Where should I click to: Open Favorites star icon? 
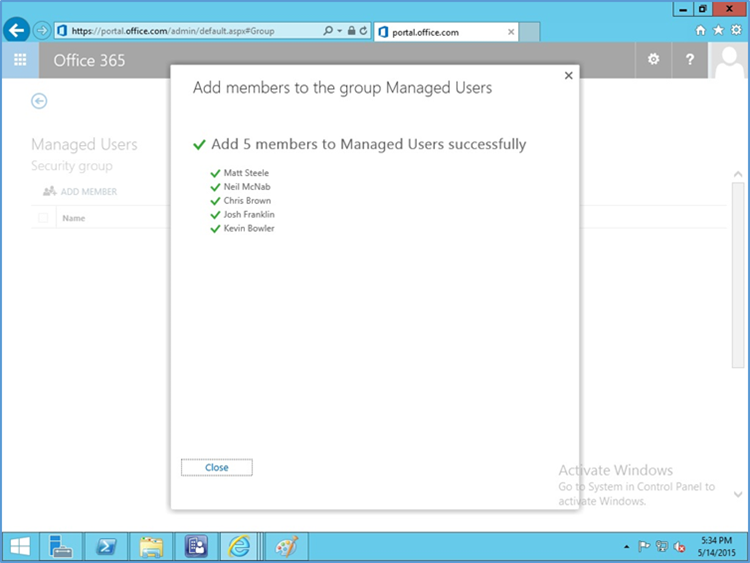718,31
